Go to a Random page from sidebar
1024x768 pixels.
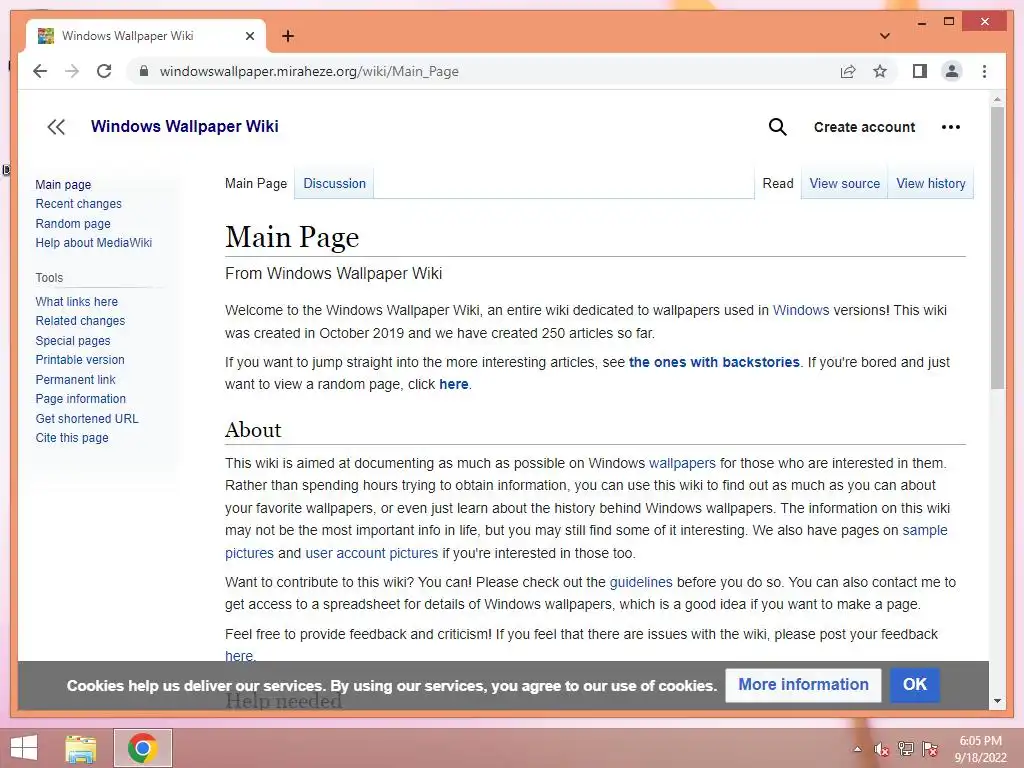73,223
